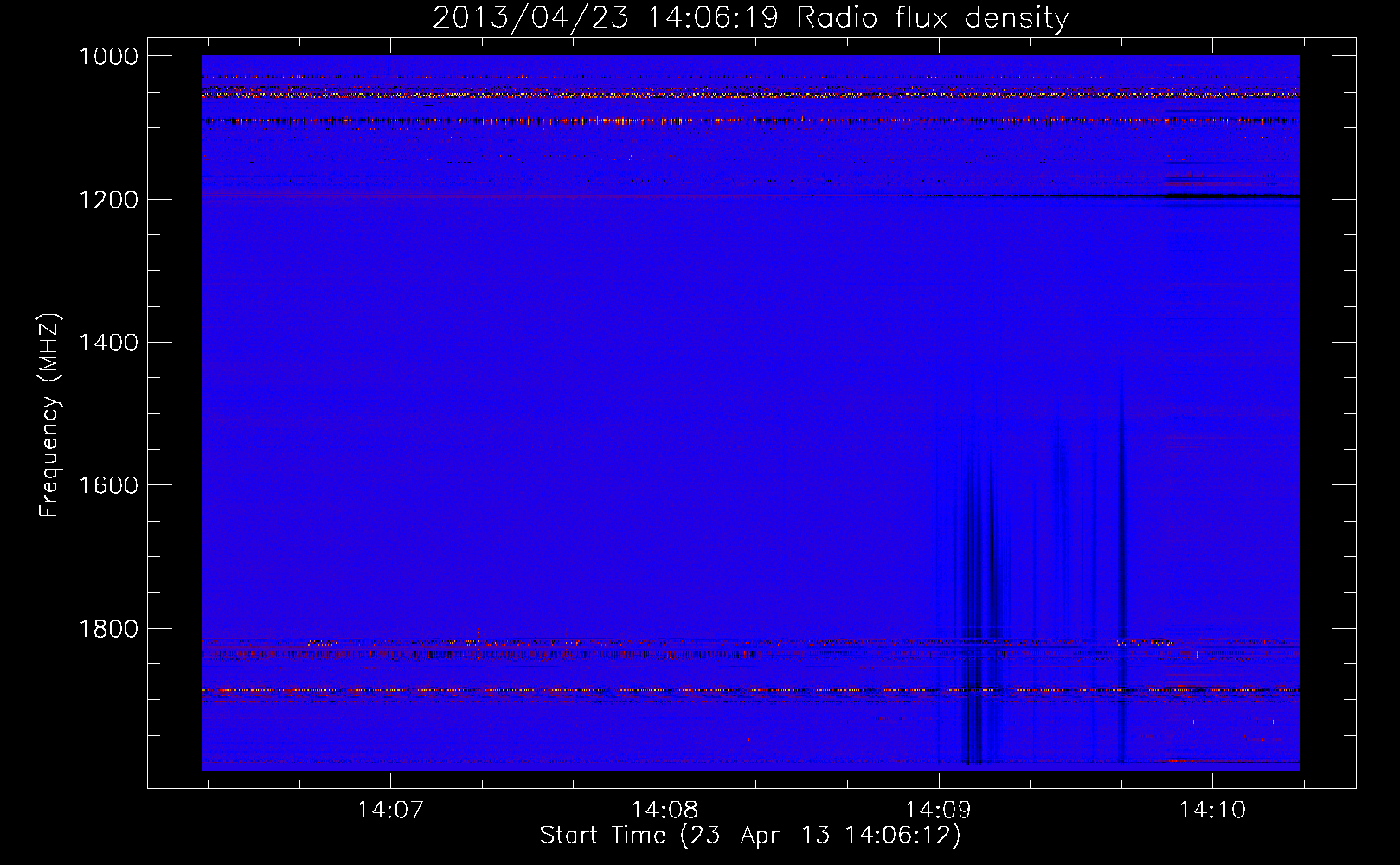Click the 14:10 time tick label
The width and height of the screenshot is (1400, 865).
(x=1212, y=810)
